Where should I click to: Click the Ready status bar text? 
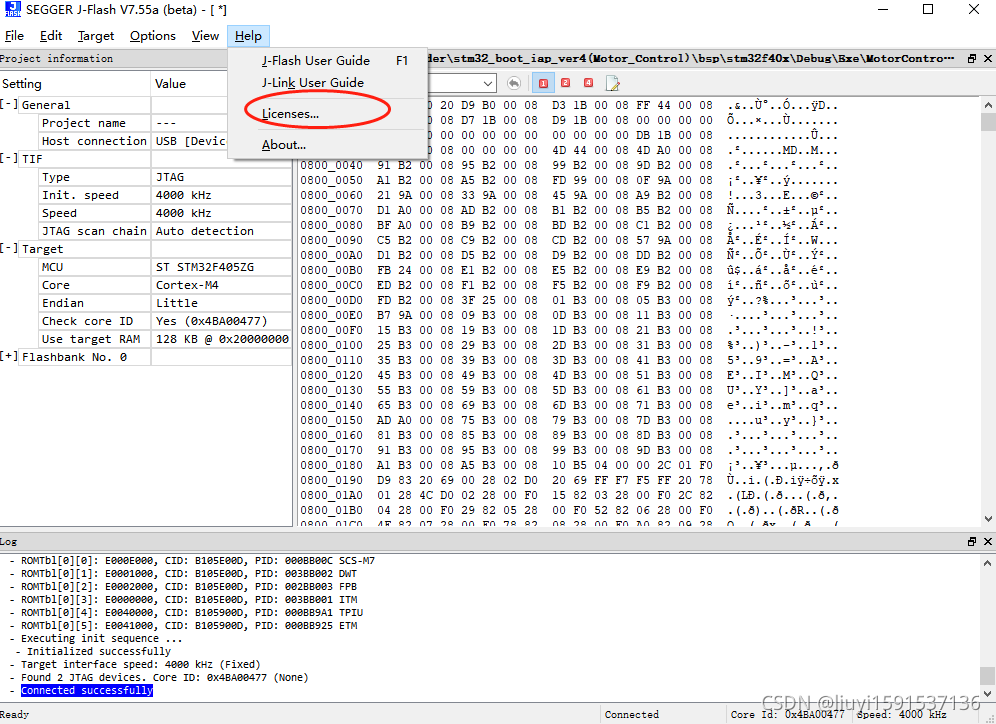(x=15, y=714)
